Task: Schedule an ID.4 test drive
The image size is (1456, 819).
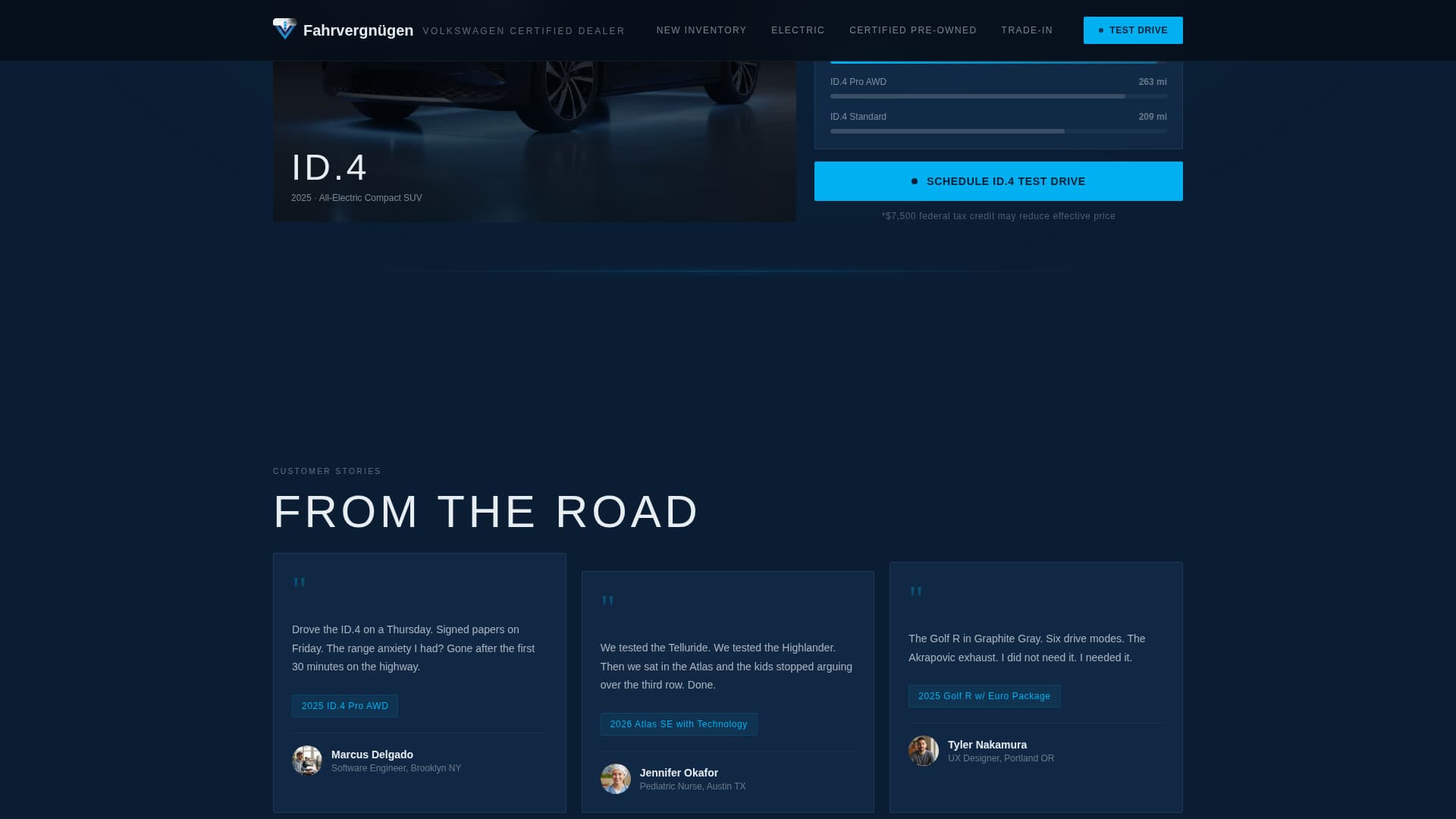Action: (x=999, y=181)
